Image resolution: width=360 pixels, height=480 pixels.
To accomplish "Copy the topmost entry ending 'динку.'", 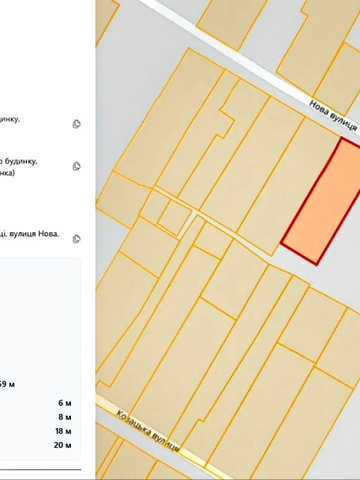I will tap(76, 124).
